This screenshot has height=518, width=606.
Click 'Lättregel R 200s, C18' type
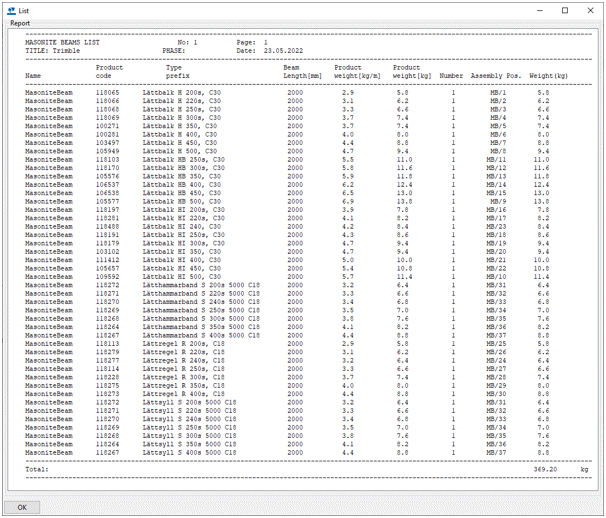coord(184,344)
